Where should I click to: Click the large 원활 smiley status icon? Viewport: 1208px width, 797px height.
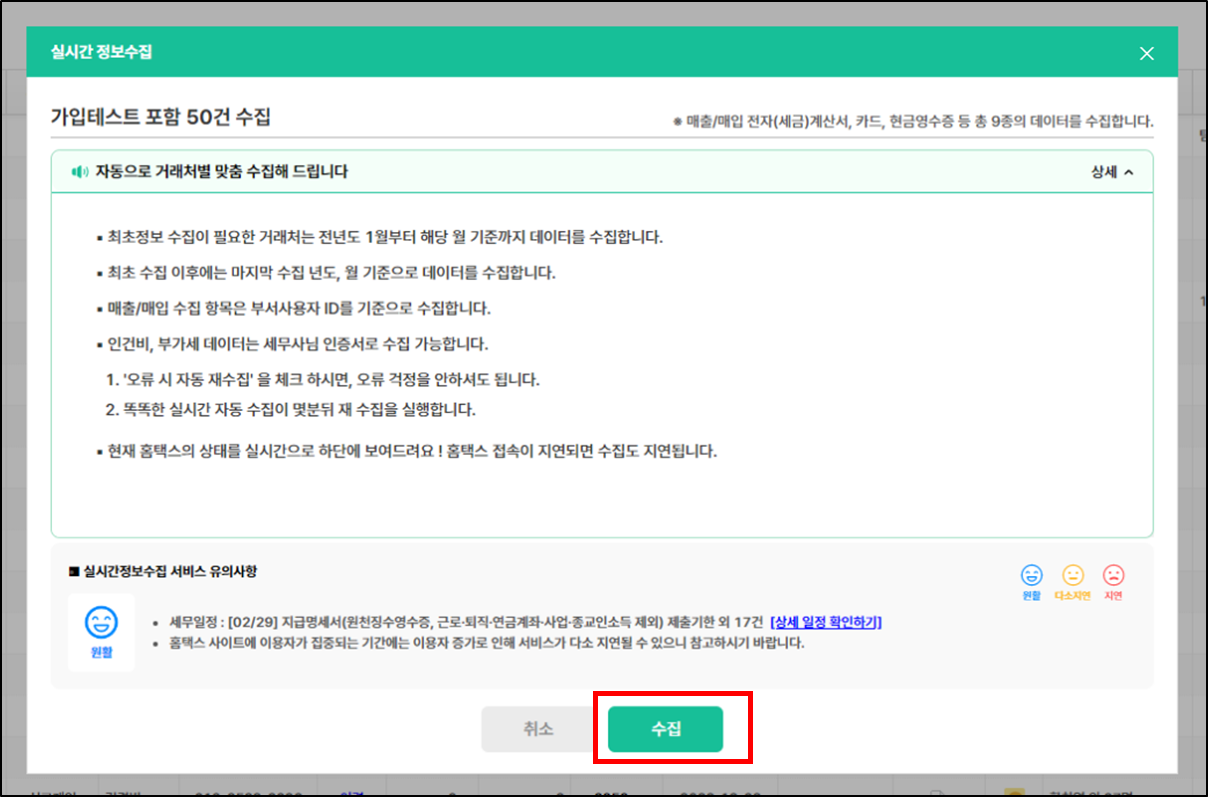click(x=101, y=622)
